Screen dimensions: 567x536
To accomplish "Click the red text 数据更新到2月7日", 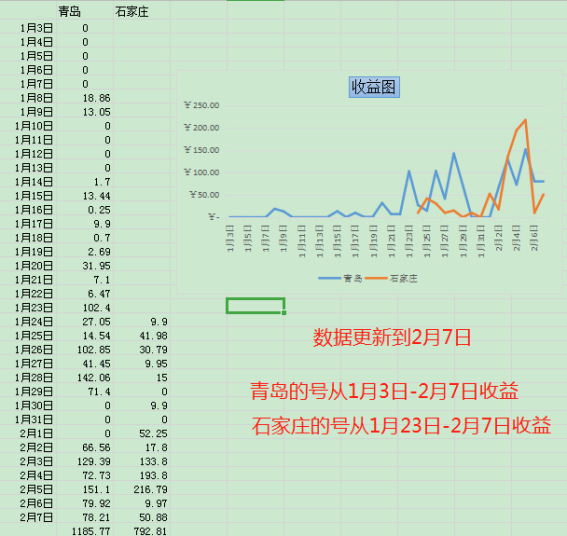I will coord(392,337).
